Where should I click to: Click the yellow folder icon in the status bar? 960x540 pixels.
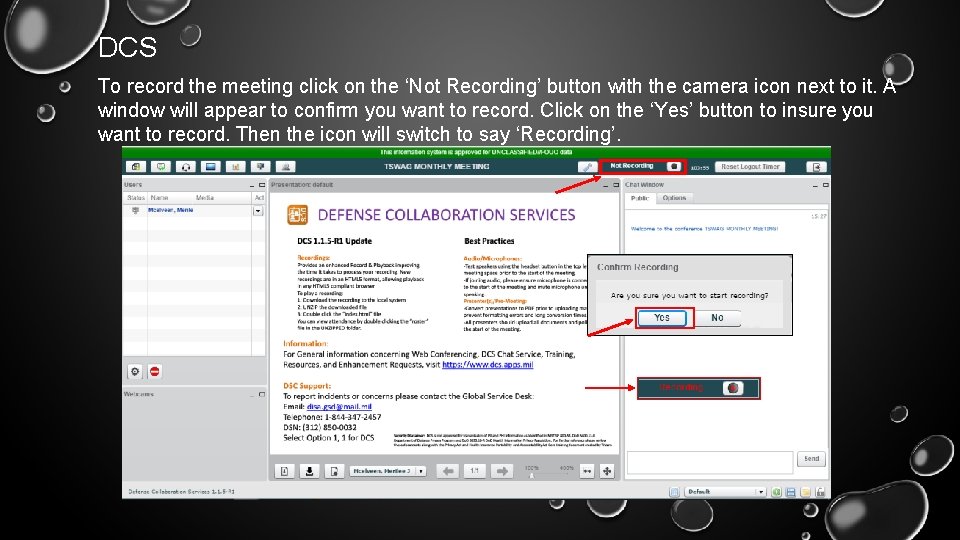tap(806, 492)
